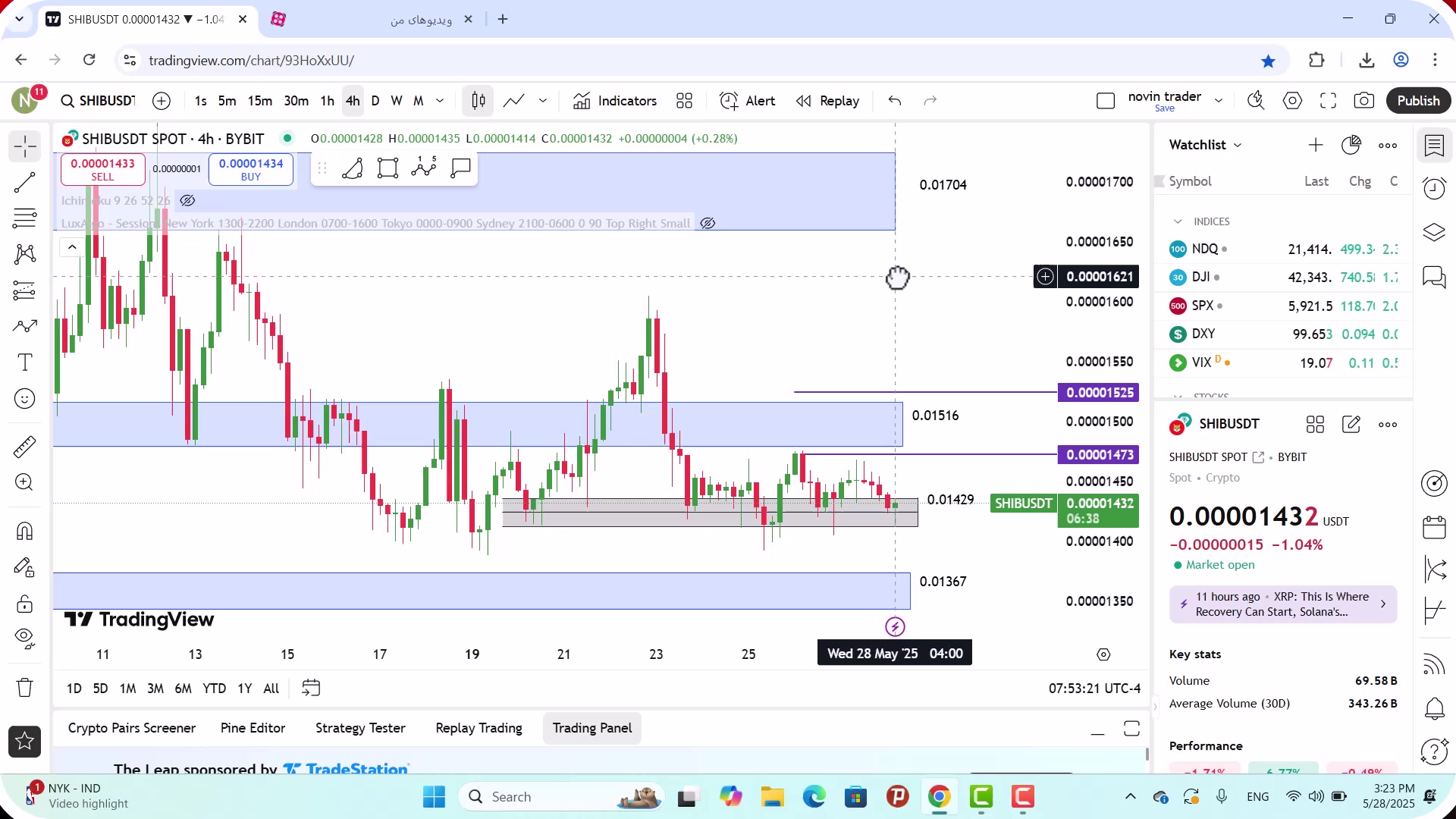Collapse the INDICES watchlist section
Image resolution: width=1456 pixels, height=819 pixels.
tap(1178, 221)
